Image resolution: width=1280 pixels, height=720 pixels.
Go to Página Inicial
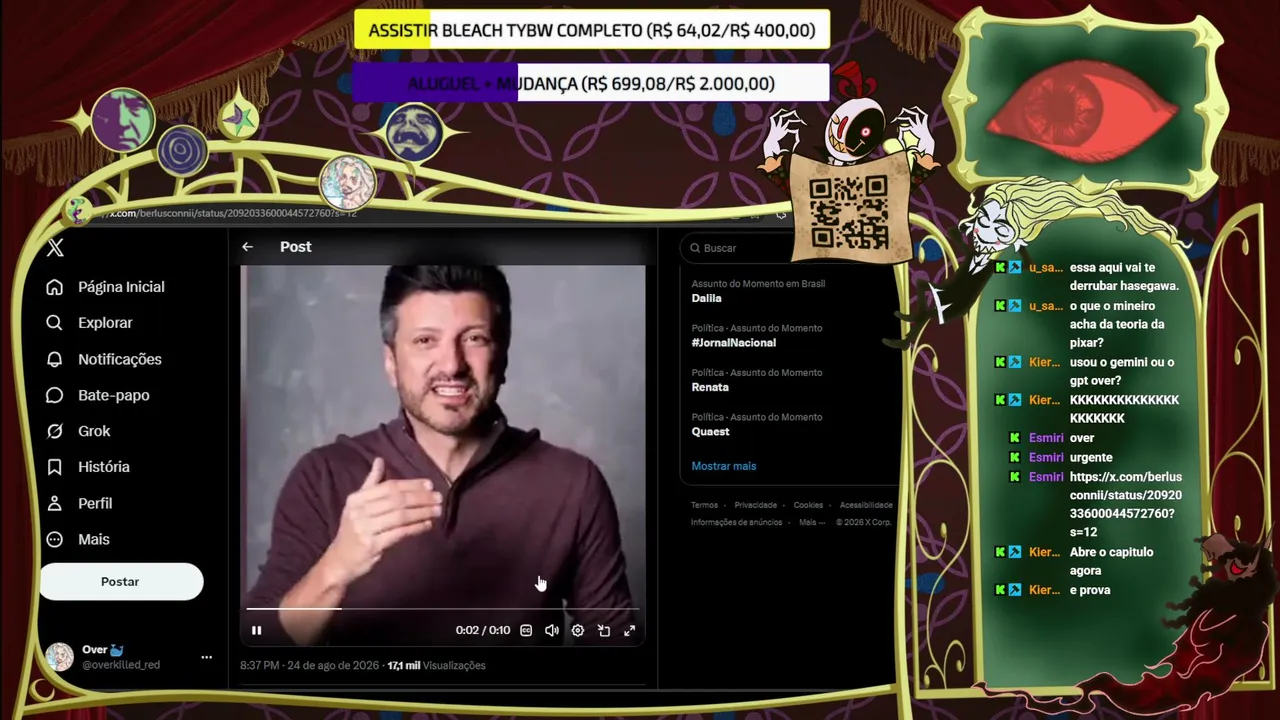105,287
